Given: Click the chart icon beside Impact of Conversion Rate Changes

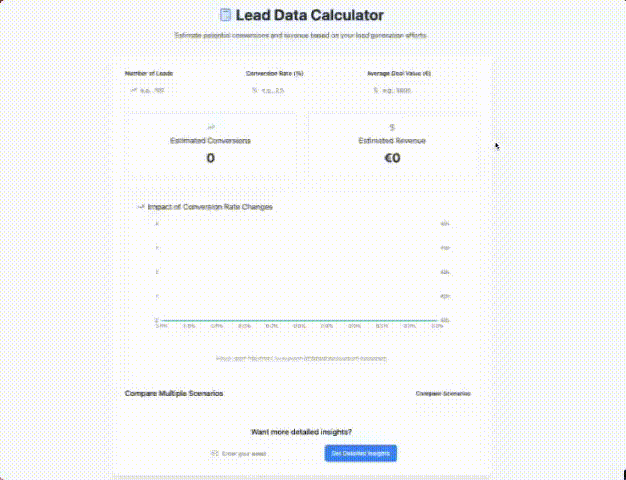Looking at the screenshot, I should [140, 207].
